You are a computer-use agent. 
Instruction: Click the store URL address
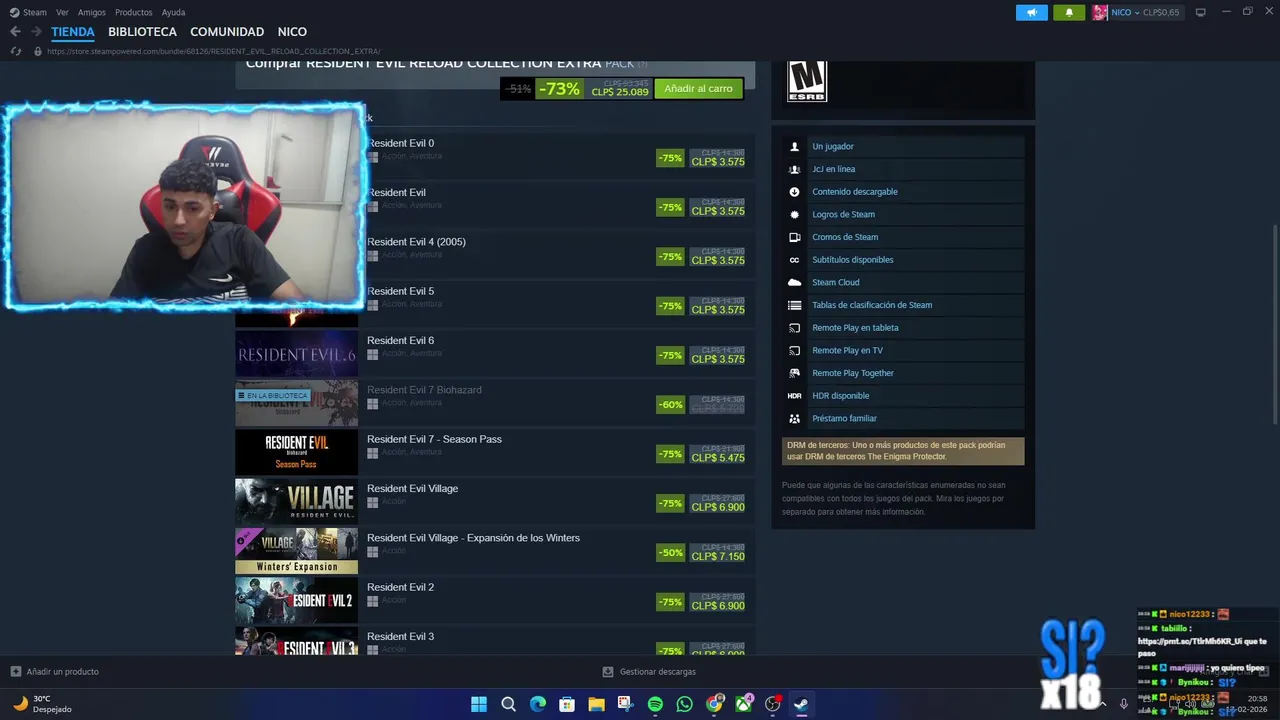coord(213,51)
